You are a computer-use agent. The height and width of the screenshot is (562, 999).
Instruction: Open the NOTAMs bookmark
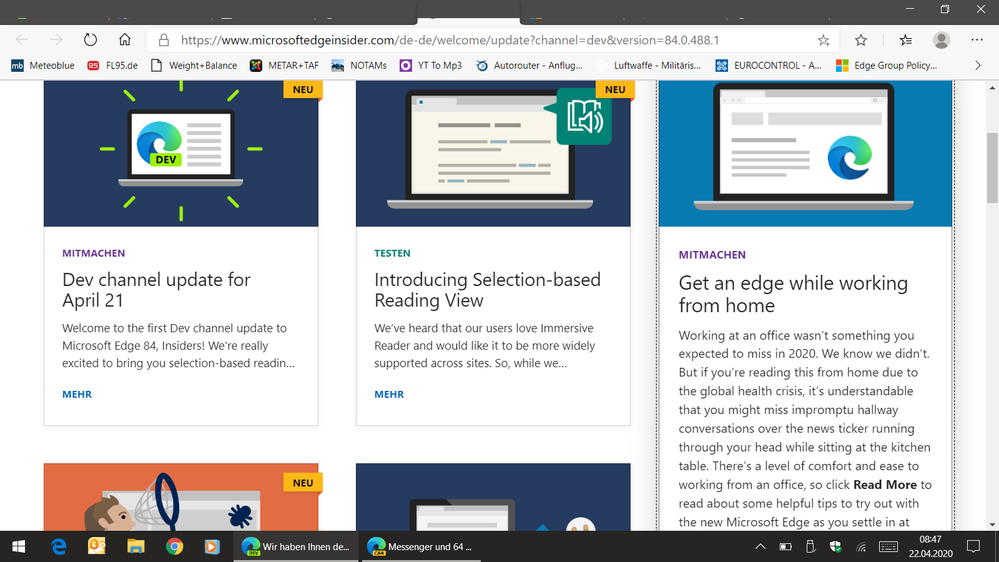(x=359, y=65)
